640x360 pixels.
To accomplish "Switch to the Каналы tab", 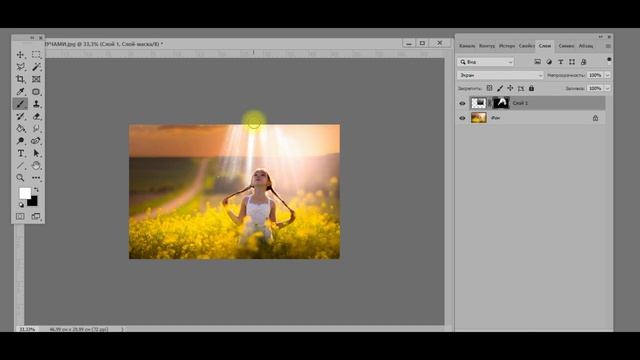I will coord(467,46).
